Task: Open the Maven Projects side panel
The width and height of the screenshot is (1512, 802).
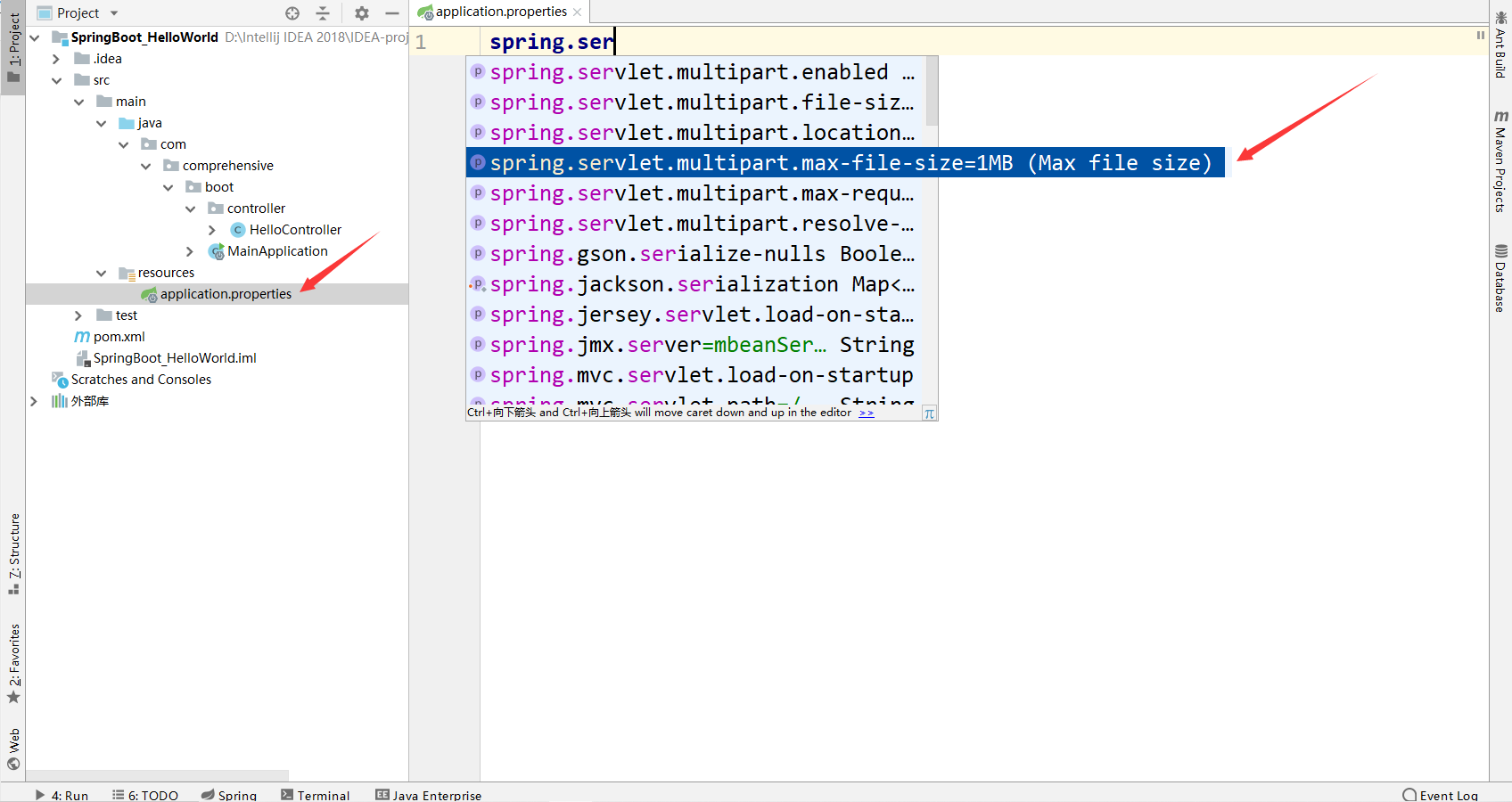Action: [x=1500, y=161]
